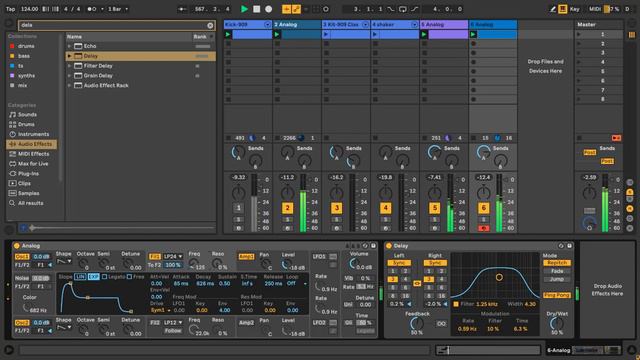Enable the Free checkbox in the envelope
Viewport: 640px width, 360px height.
click(129, 277)
